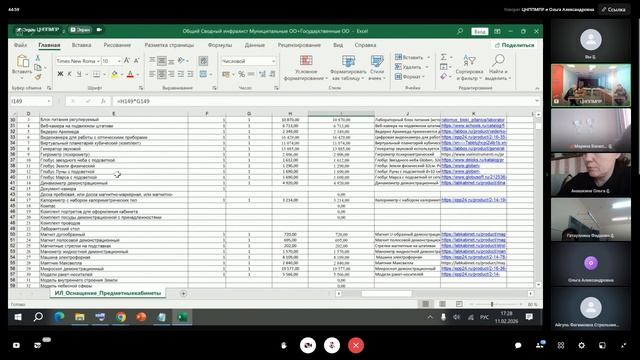Toggle underline Ч formatting

click(79, 74)
